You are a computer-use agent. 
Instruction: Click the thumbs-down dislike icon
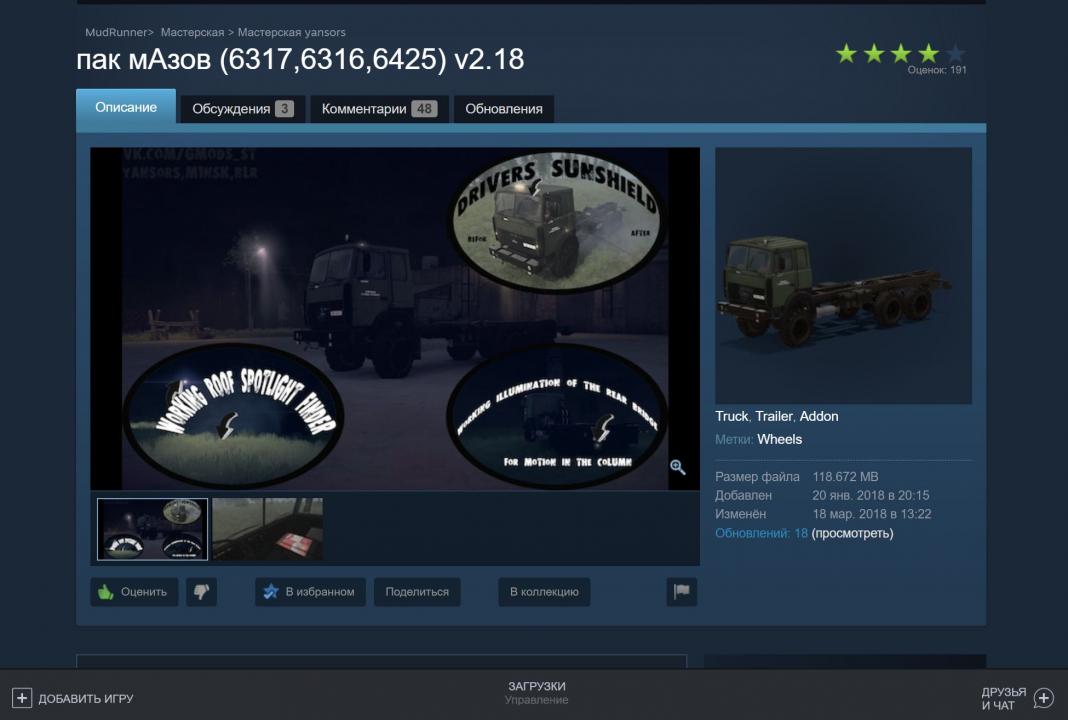(201, 592)
